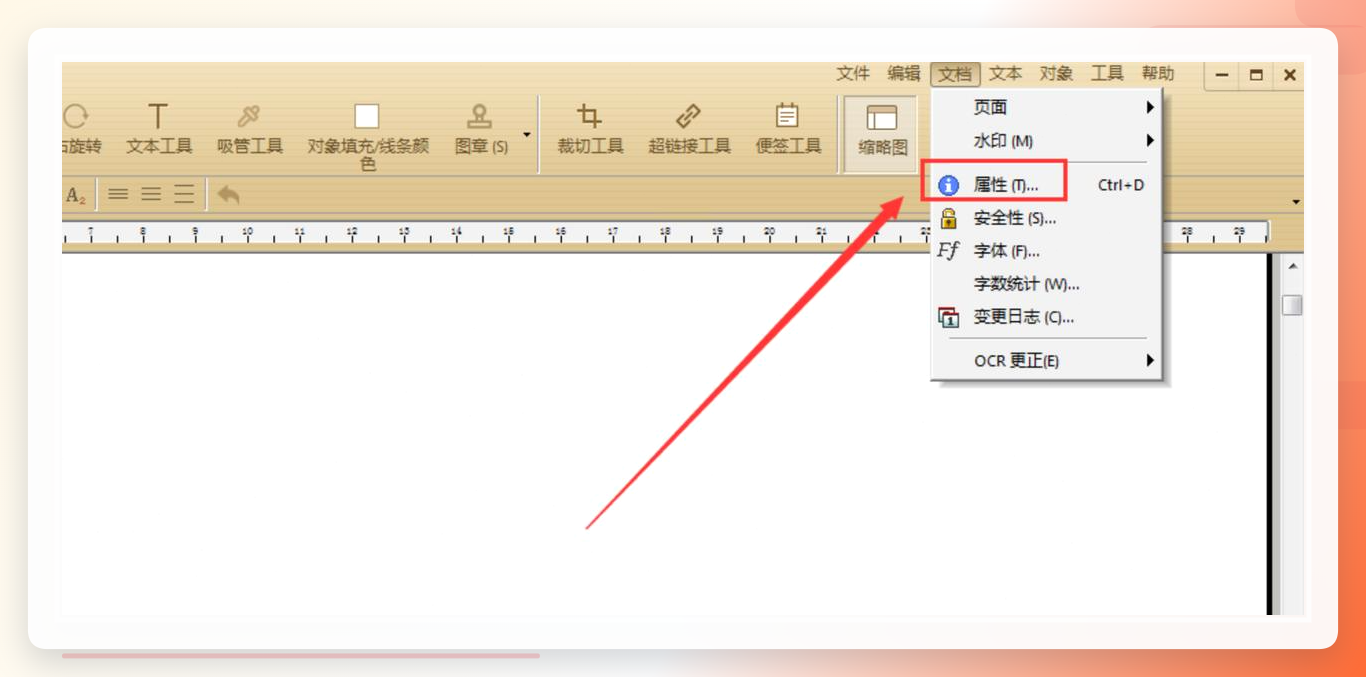Click the blank document page

pos(664,433)
